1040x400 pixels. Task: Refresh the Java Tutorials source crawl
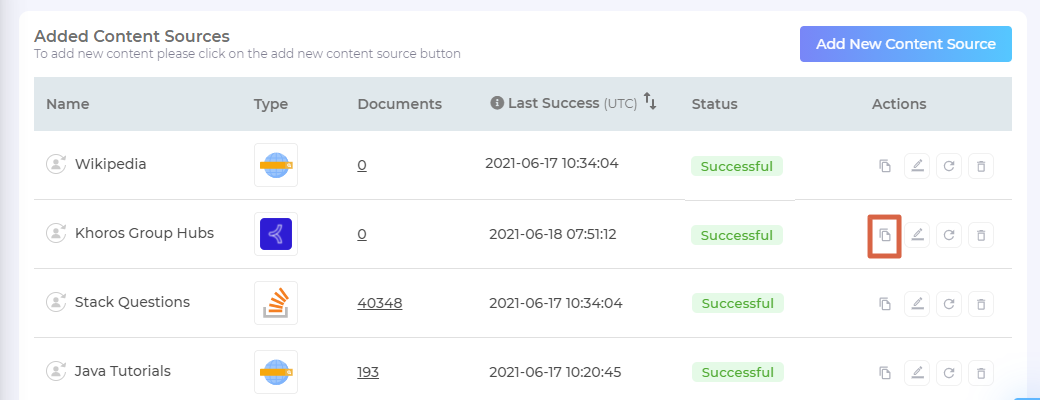pos(949,372)
